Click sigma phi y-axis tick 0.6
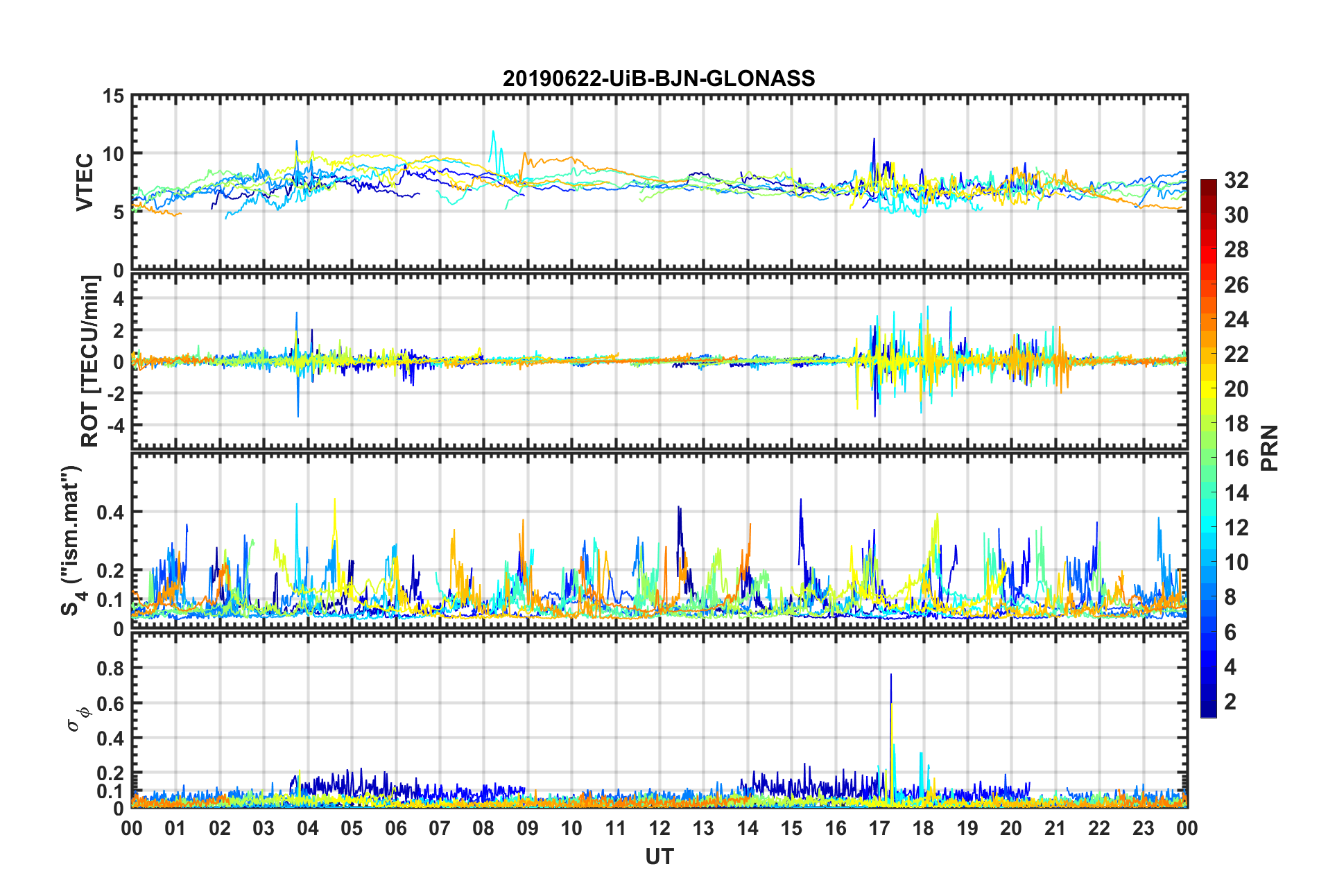Screen dimensions: 1319x896 (111, 703)
